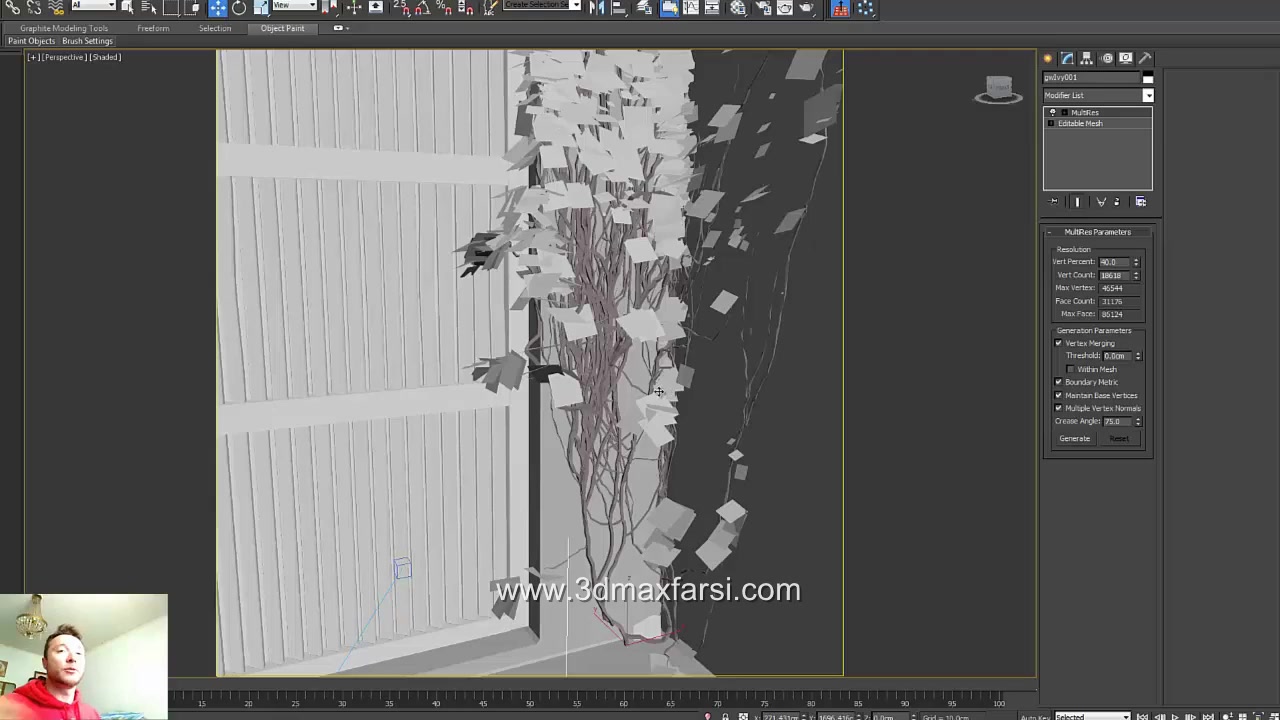Open the Motion command panel
Viewport: 1280px width, 720px height.
coord(1107,58)
